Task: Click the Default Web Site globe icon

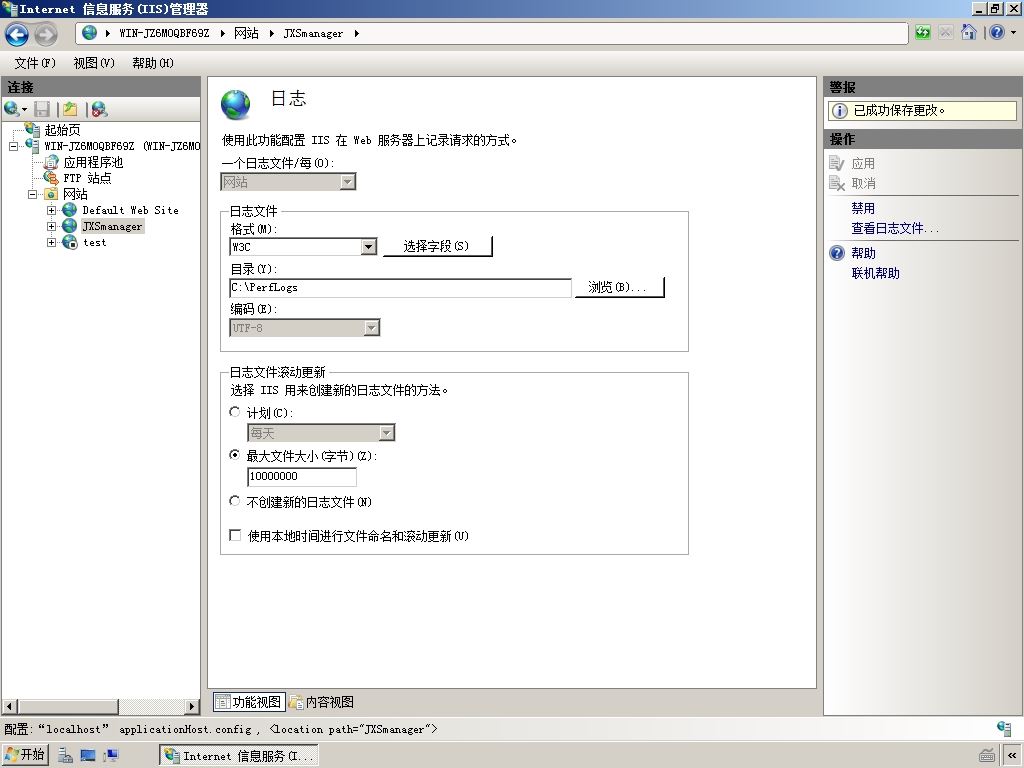Action: pyautogui.click(x=70, y=210)
